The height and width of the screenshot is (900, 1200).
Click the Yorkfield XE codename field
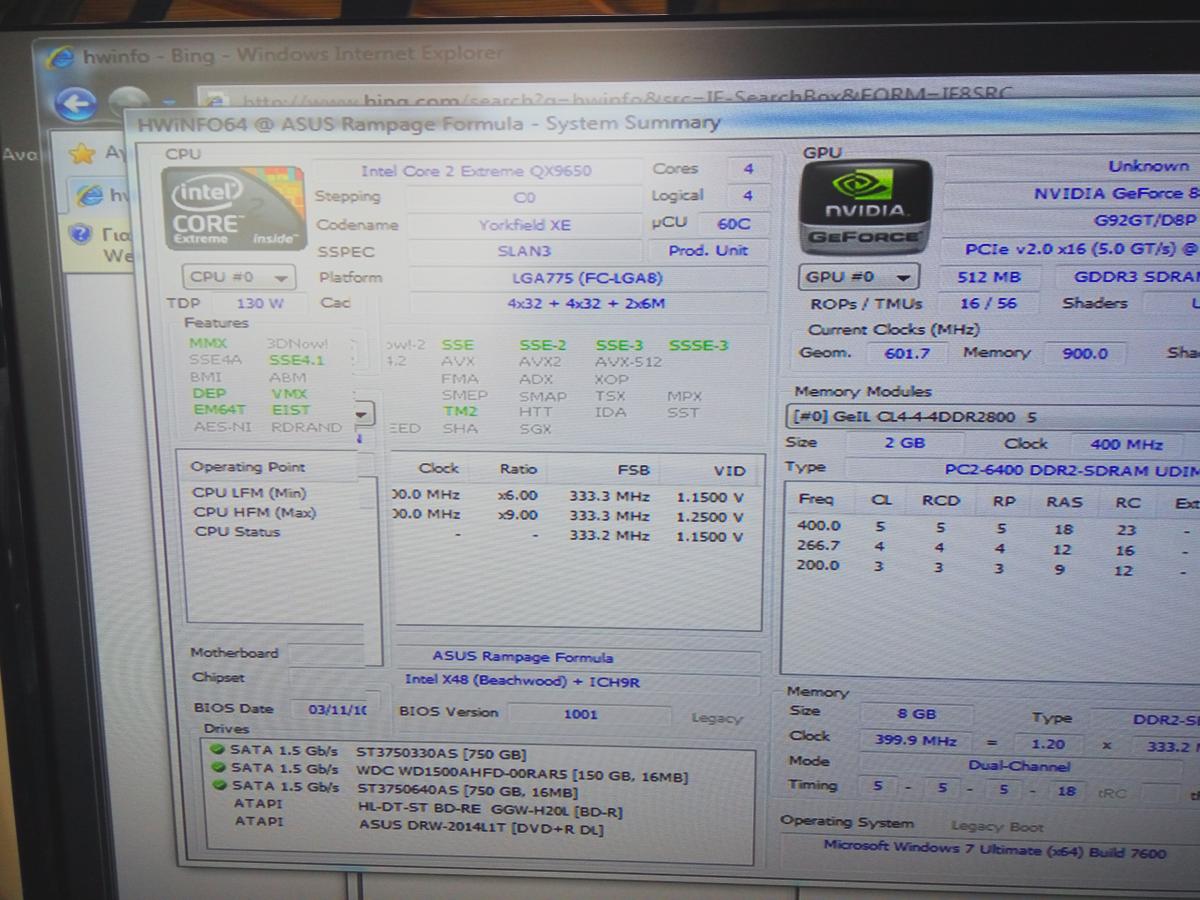click(x=523, y=225)
